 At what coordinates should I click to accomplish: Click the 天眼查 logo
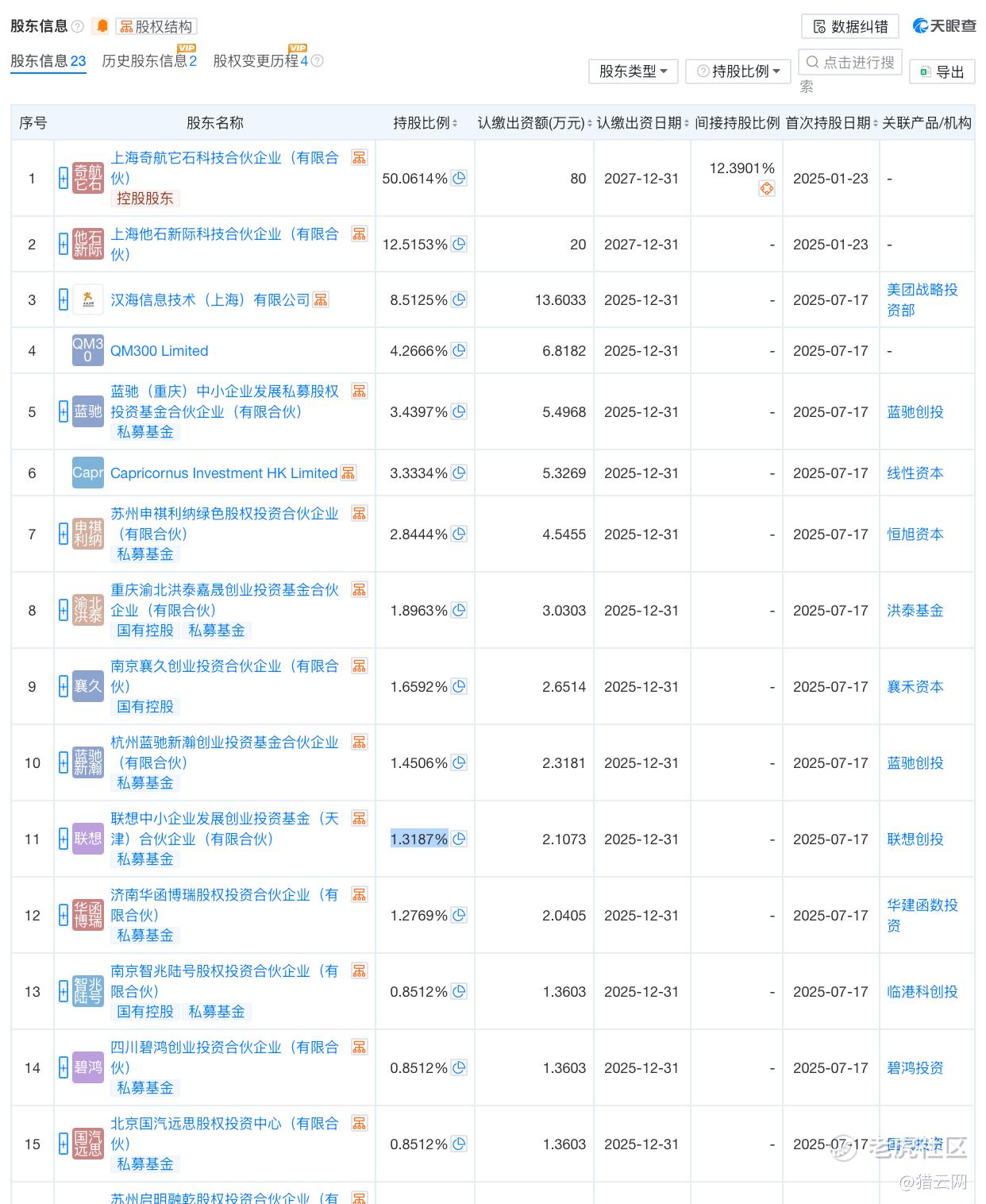pyautogui.click(x=945, y=26)
